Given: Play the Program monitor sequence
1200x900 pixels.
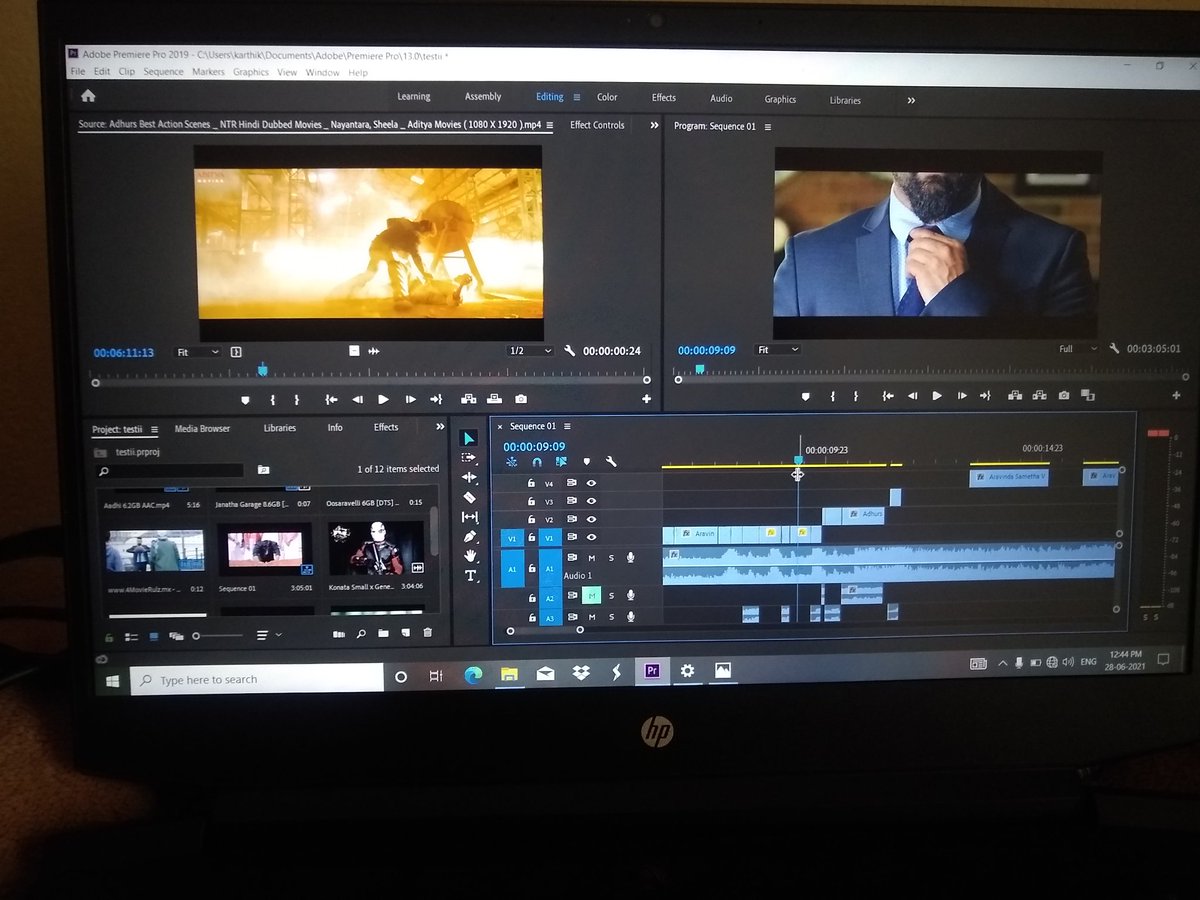Looking at the screenshot, I should [x=937, y=396].
